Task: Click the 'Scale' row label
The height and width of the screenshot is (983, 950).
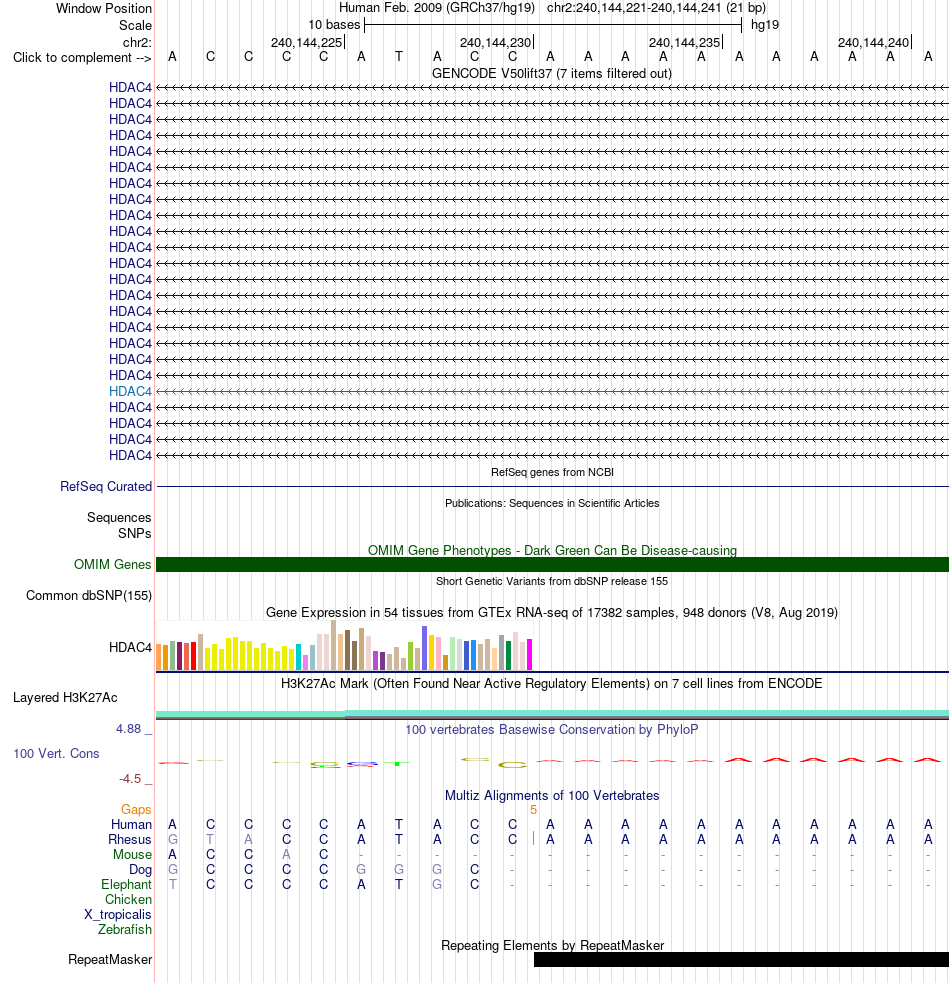Action: [135, 26]
